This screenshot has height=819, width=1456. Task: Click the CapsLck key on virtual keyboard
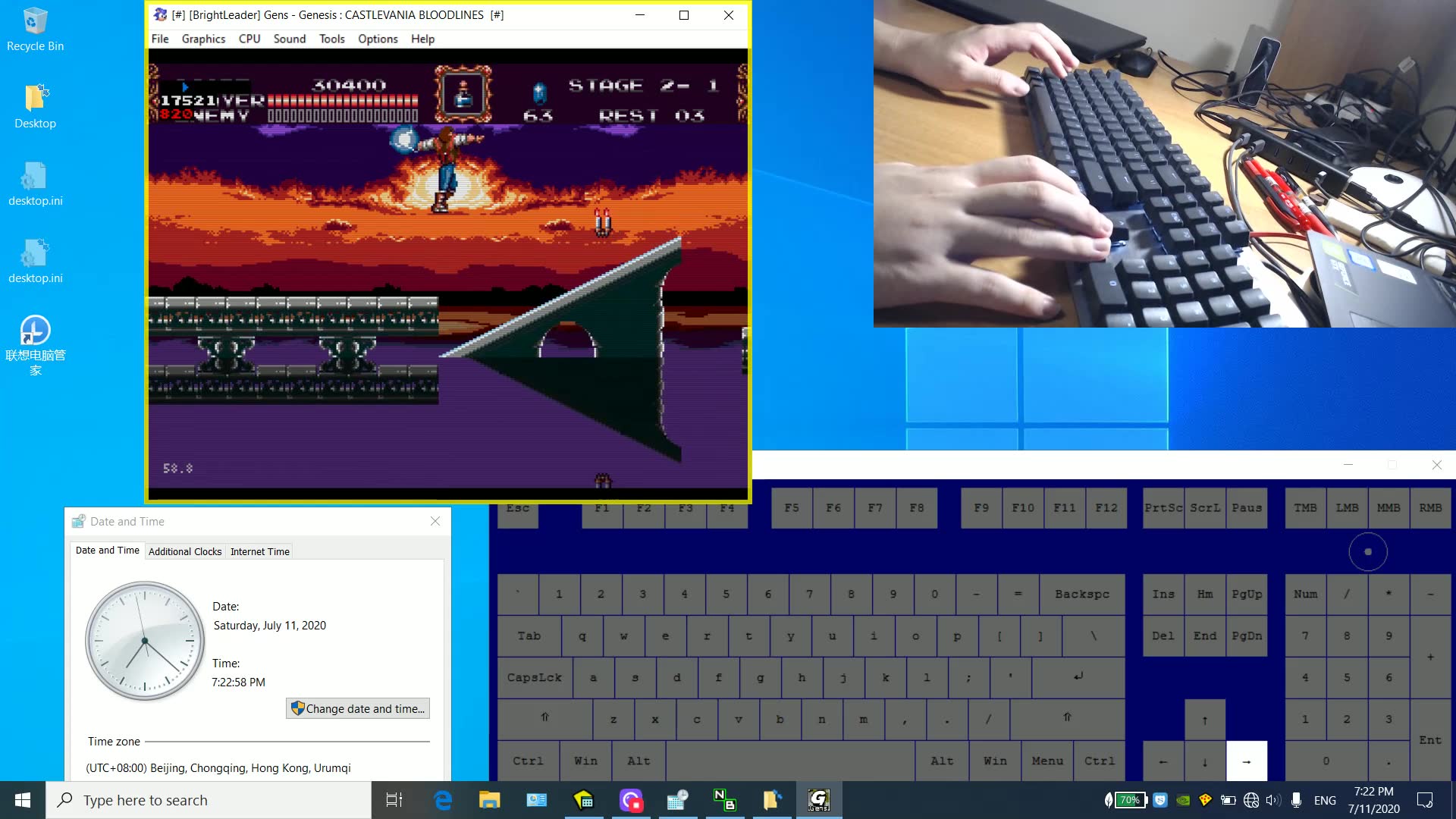[535, 677]
